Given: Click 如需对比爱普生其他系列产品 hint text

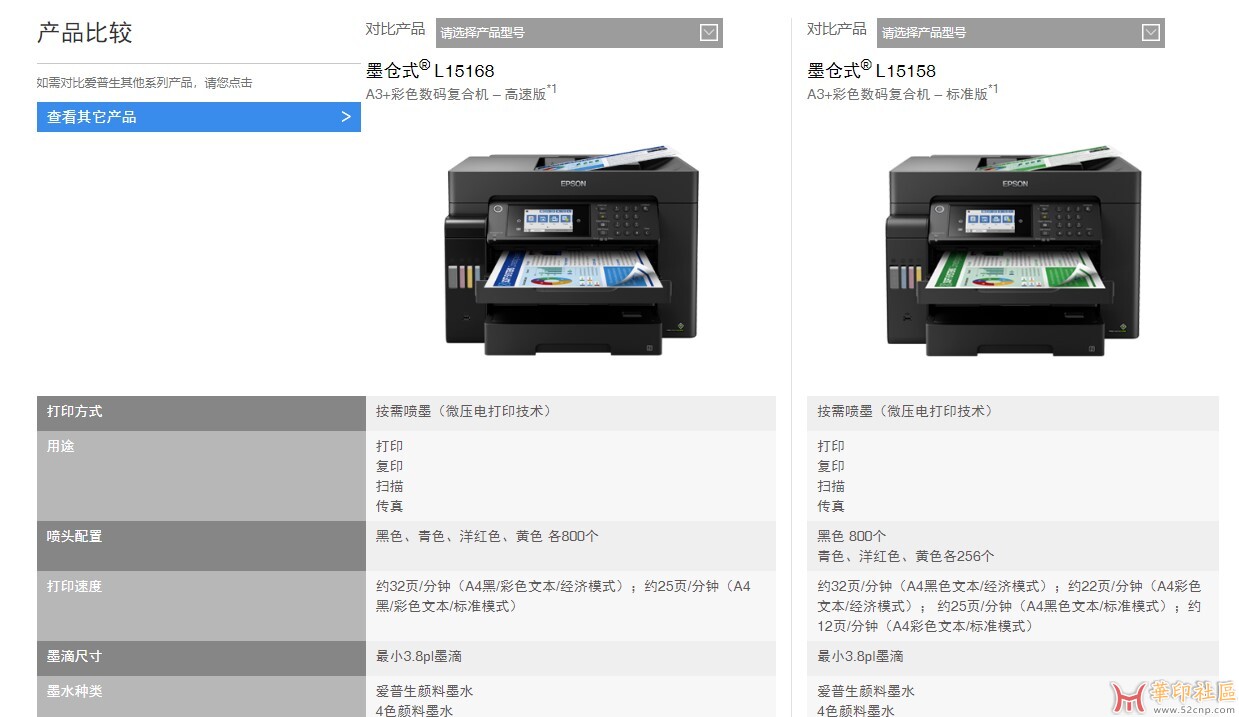Looking at the screenshot, I should [x=144, y=83].
